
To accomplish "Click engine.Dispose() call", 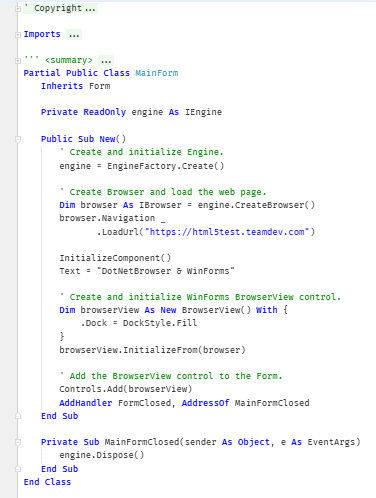I will [x=102, y=455].
